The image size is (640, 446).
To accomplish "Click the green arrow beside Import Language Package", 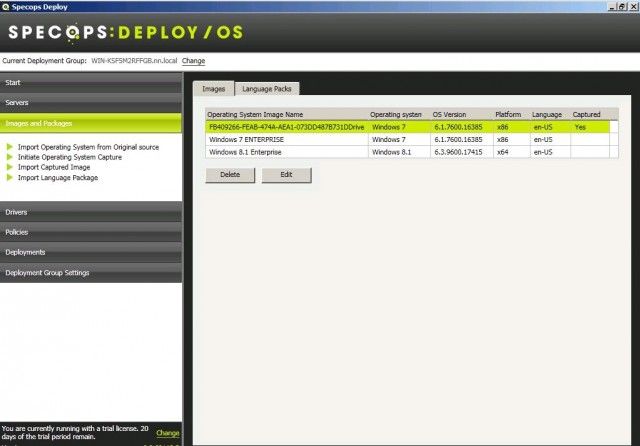I will pyautogui.click(x=10, y=178).
